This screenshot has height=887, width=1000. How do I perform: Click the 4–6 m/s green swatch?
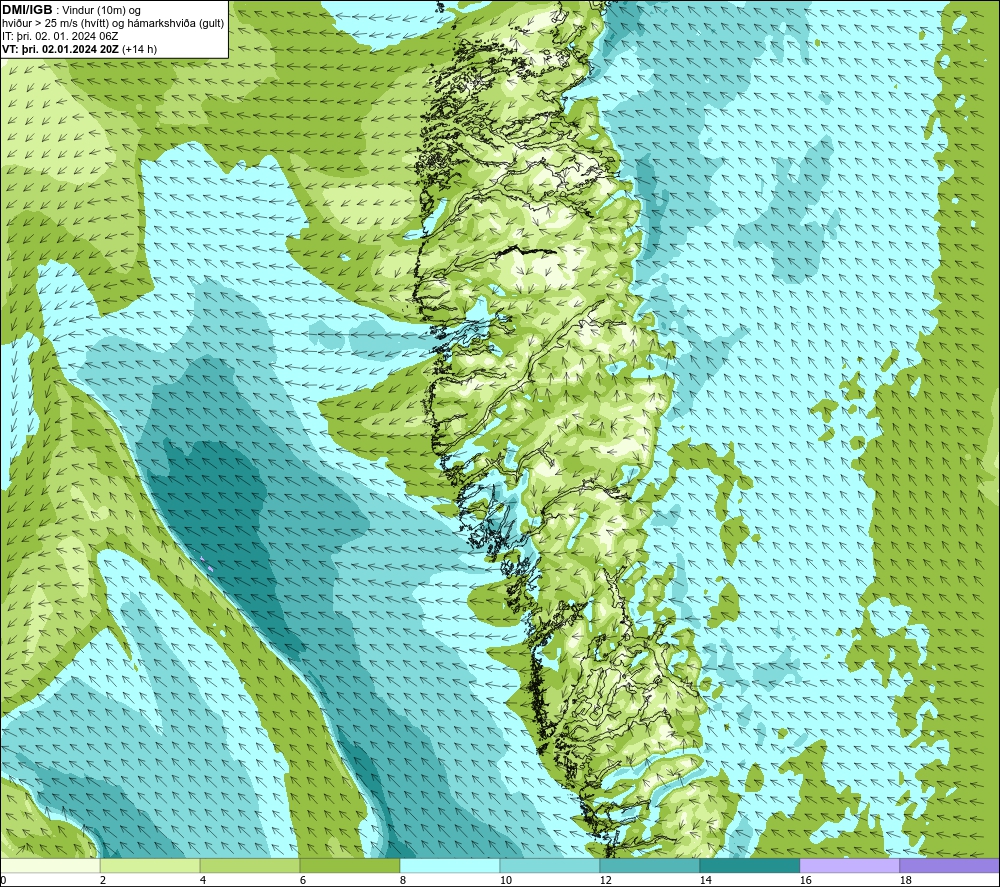250,865
